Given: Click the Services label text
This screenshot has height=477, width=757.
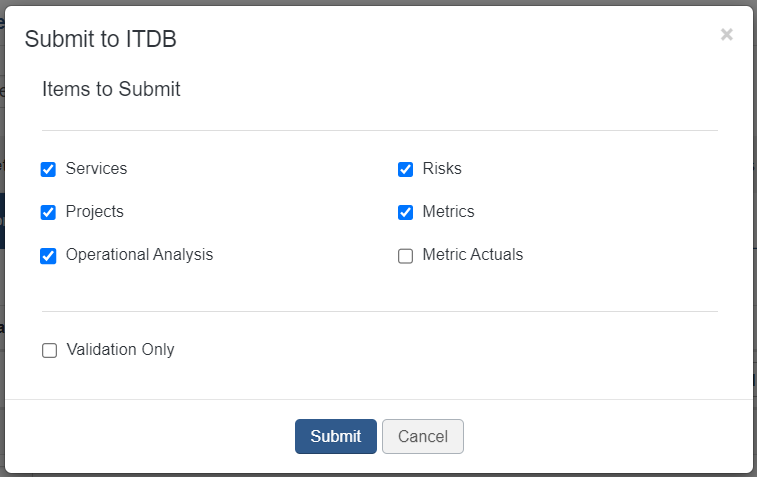Looking at the screenshot, I should [97, 168].
